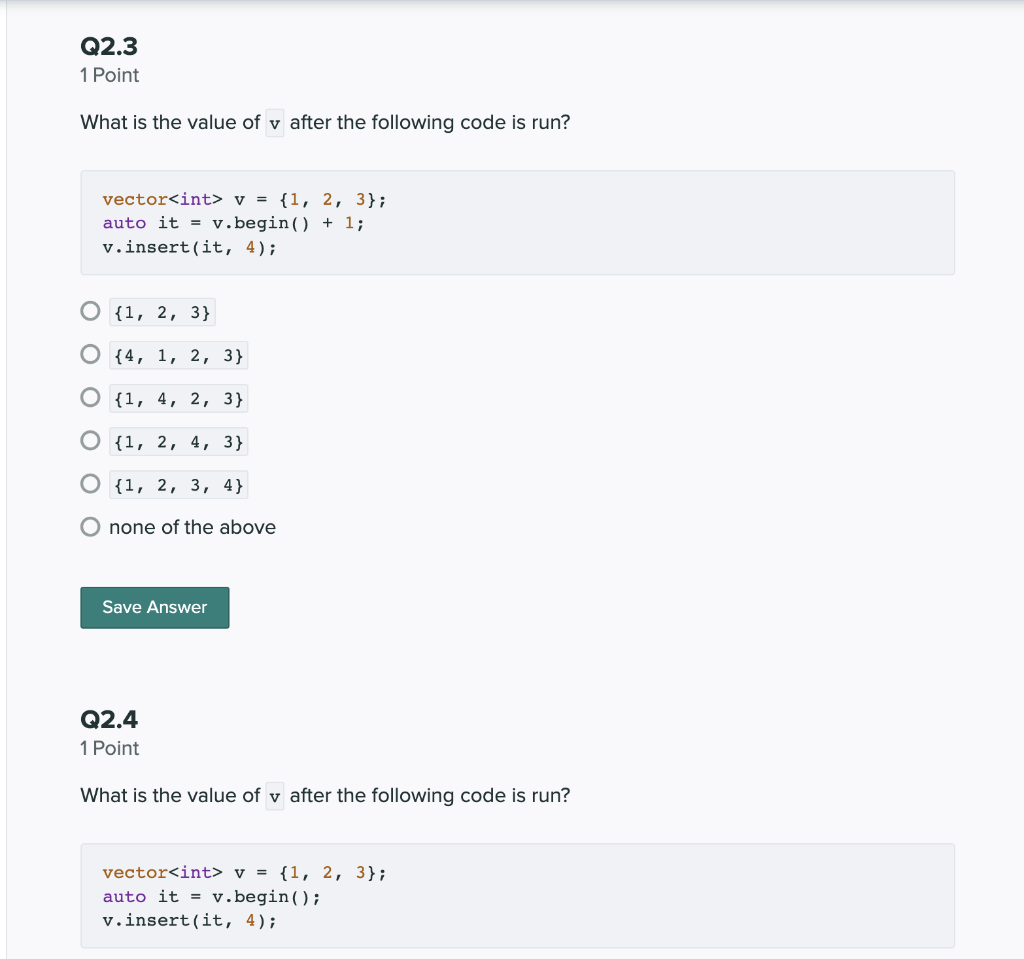This screenshot has height=959, width=1024.
Task: Select the radio button for {1, 2, 3}
Action: pyautogui.click(x=90, y=311)
